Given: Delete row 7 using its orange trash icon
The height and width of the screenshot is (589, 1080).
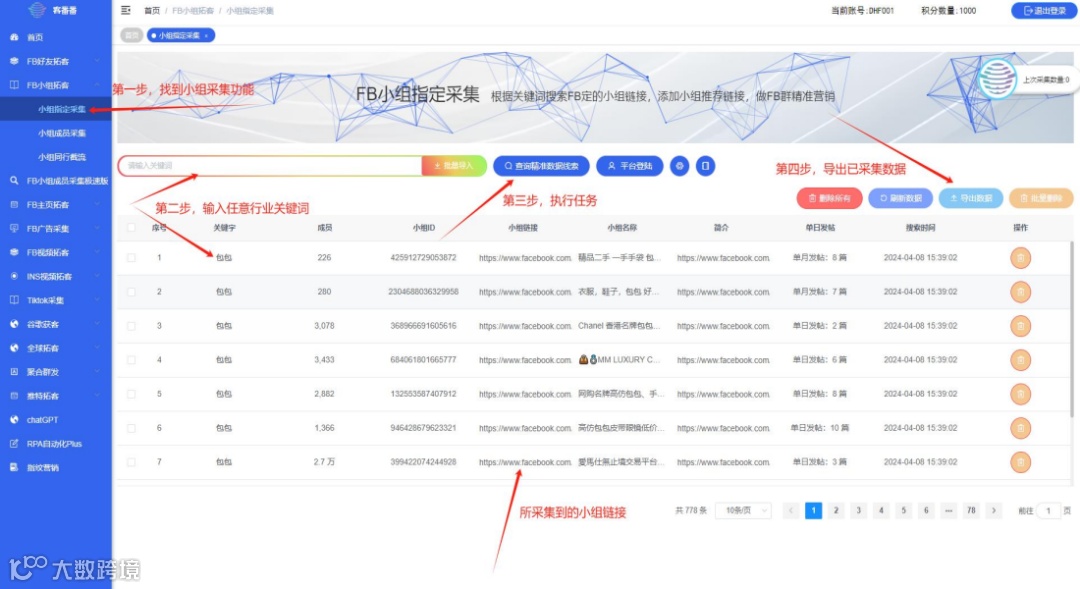Looking at the screenshot, I should [1020, 462].
